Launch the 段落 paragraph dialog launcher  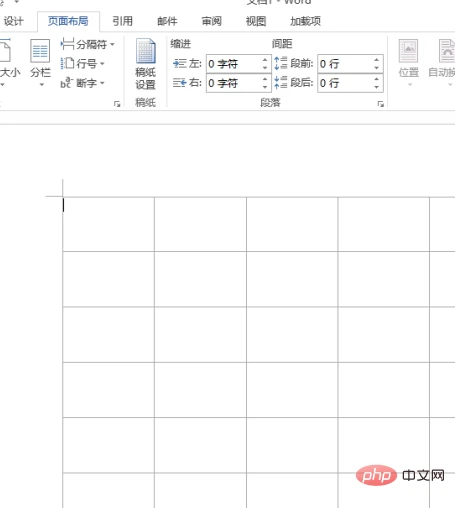pyautogui.click(x=380, y=104)
